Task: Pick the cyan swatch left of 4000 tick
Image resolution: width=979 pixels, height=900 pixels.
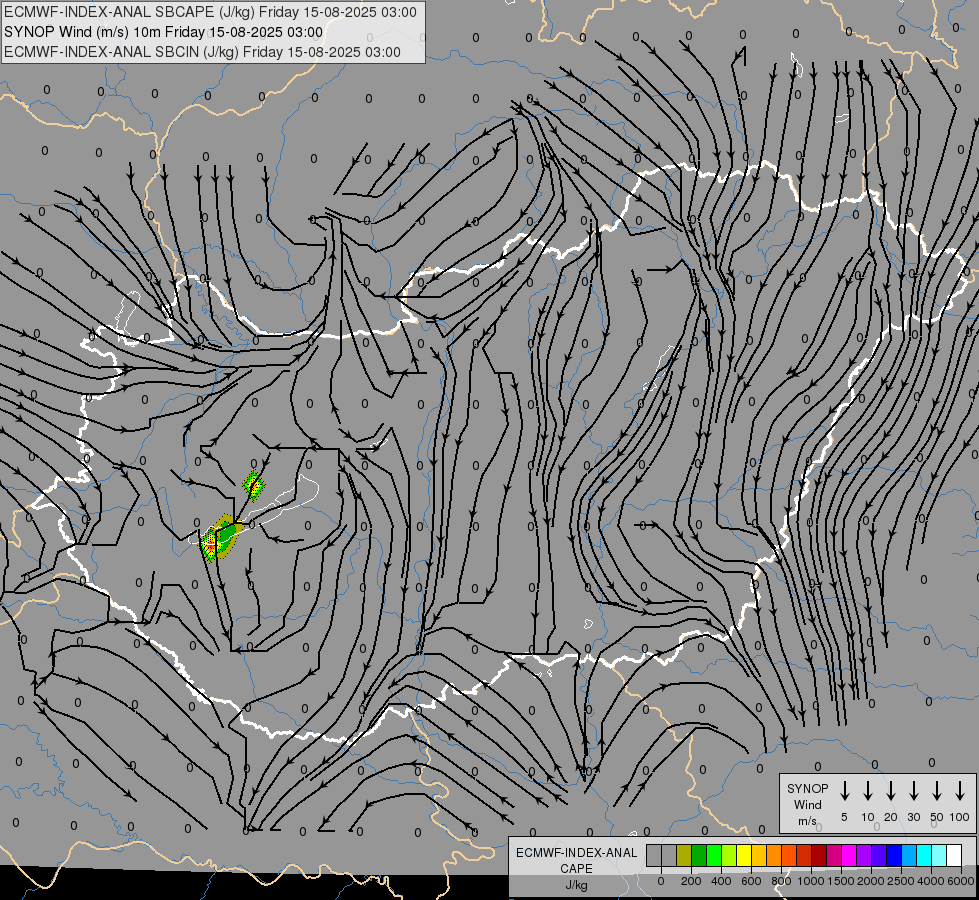Action: 923,856
